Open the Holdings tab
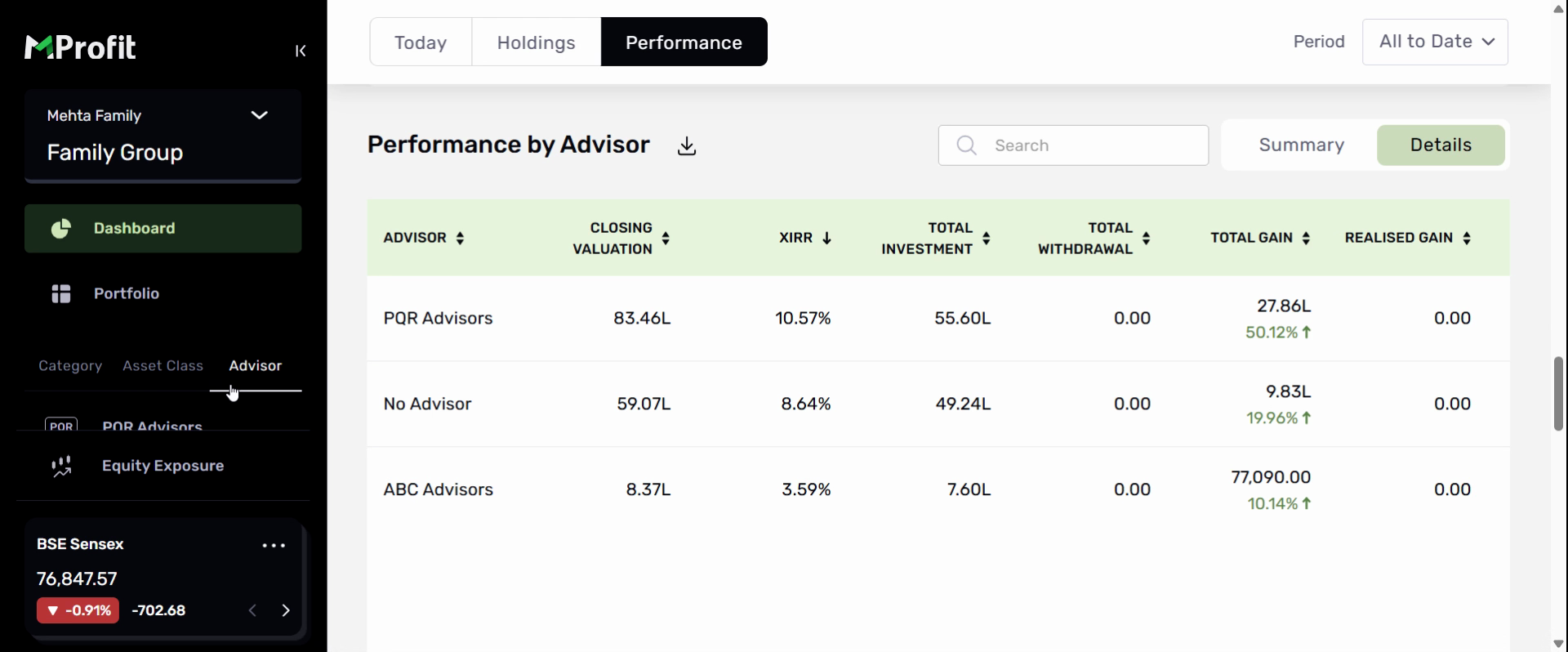Screen dimensions: 1568x652 536,42
